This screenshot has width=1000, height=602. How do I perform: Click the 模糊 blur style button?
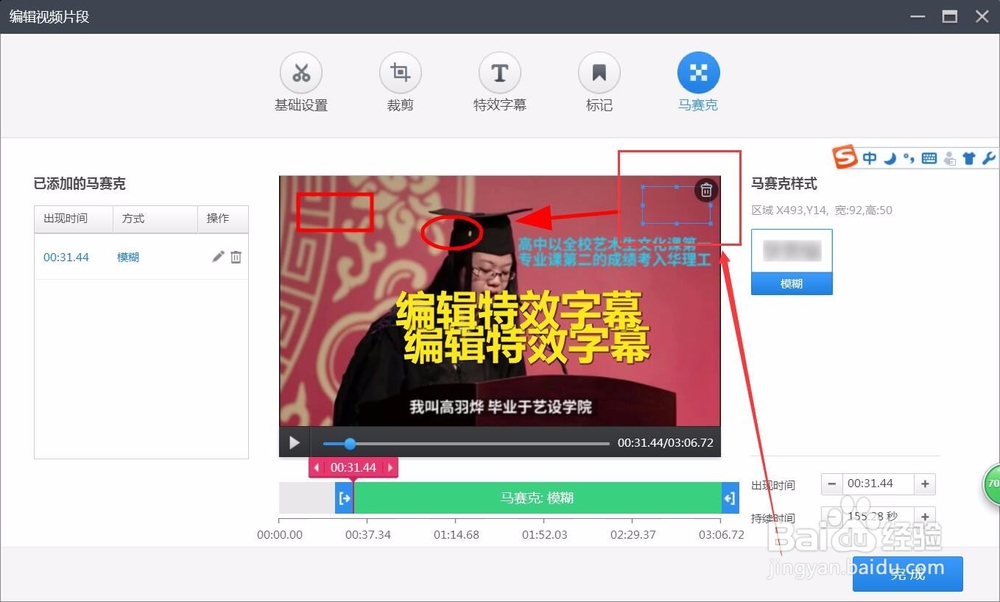coord(791,283)
